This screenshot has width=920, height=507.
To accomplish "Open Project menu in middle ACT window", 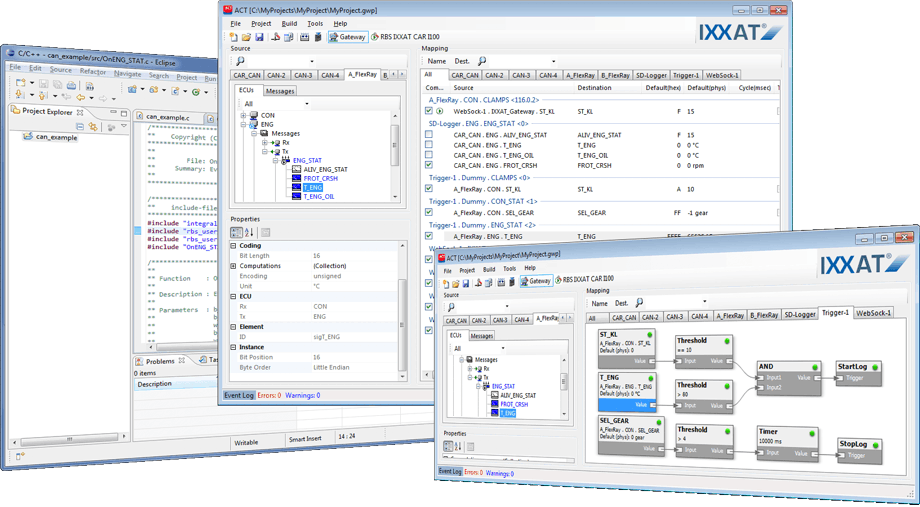I will (261, 23).
